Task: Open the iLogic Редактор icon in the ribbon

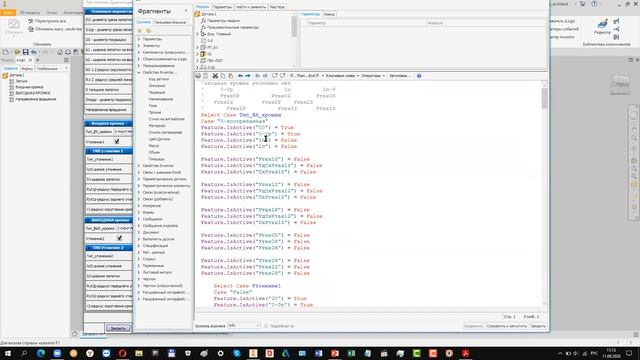Action: (602, 24)
